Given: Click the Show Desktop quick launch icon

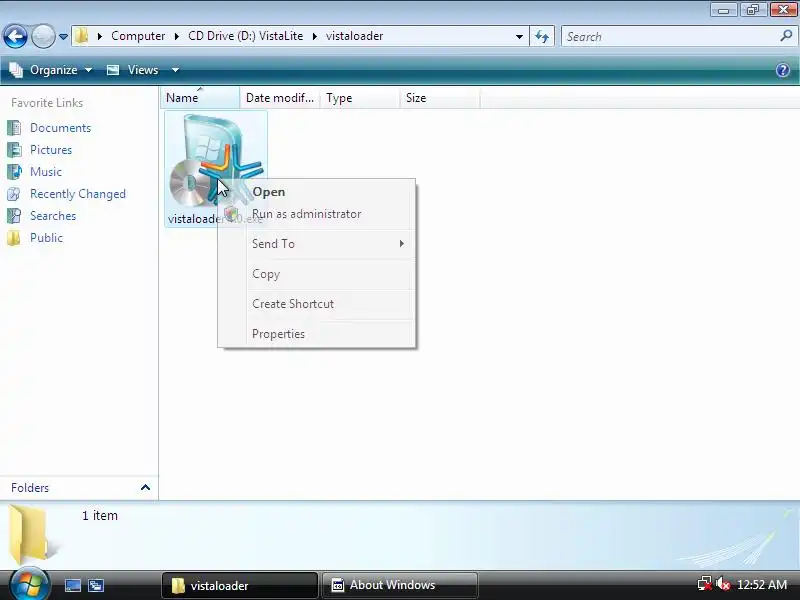Looking at the screenshot, I should click(72, 585).
